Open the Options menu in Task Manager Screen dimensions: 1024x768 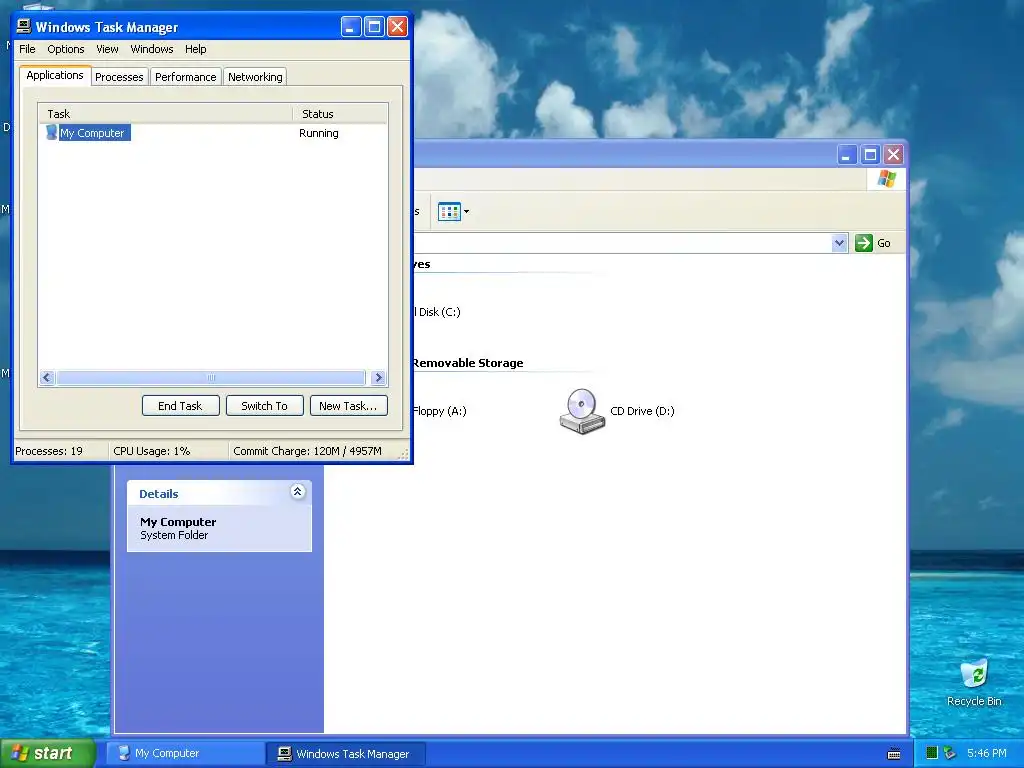65,49
